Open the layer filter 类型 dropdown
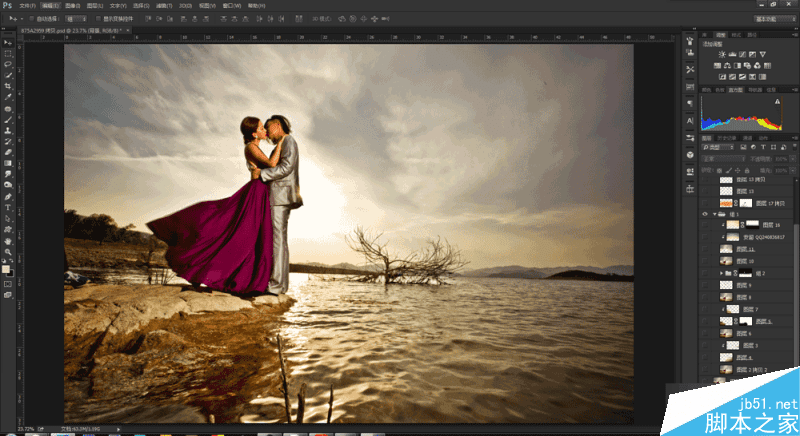Image resolution: width=800 pixels, height=436 pixels. pos(718,147)
